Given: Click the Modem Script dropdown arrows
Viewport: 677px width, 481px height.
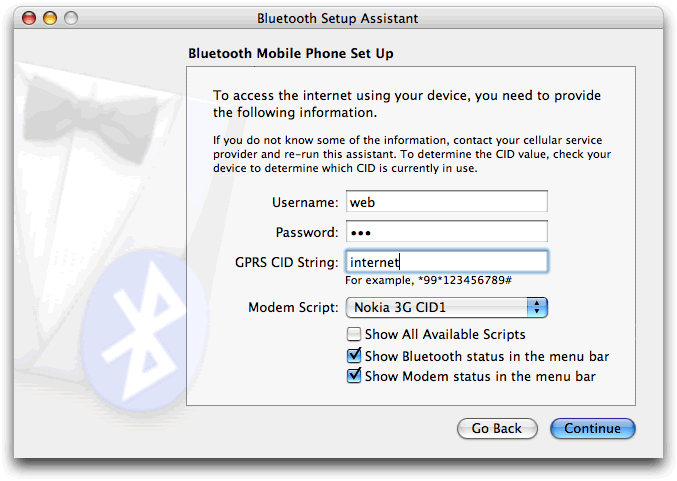Looking at the screenshot, I should click(x=537, y=307).
